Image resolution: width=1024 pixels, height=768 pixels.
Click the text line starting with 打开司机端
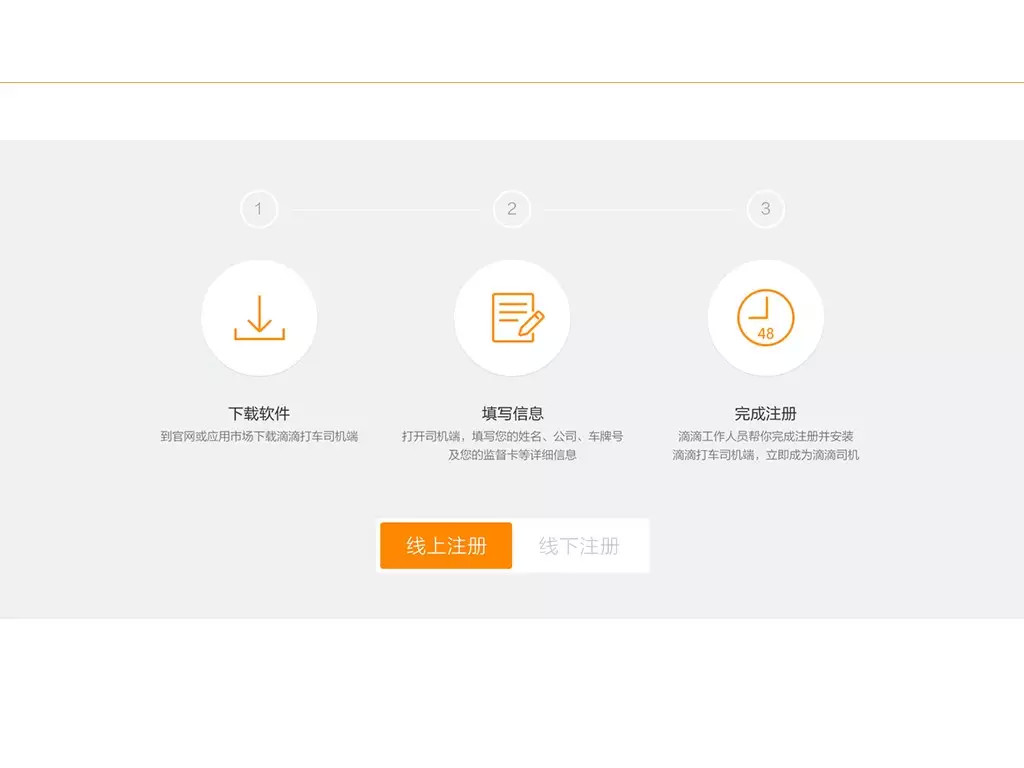tap(512, 436)
